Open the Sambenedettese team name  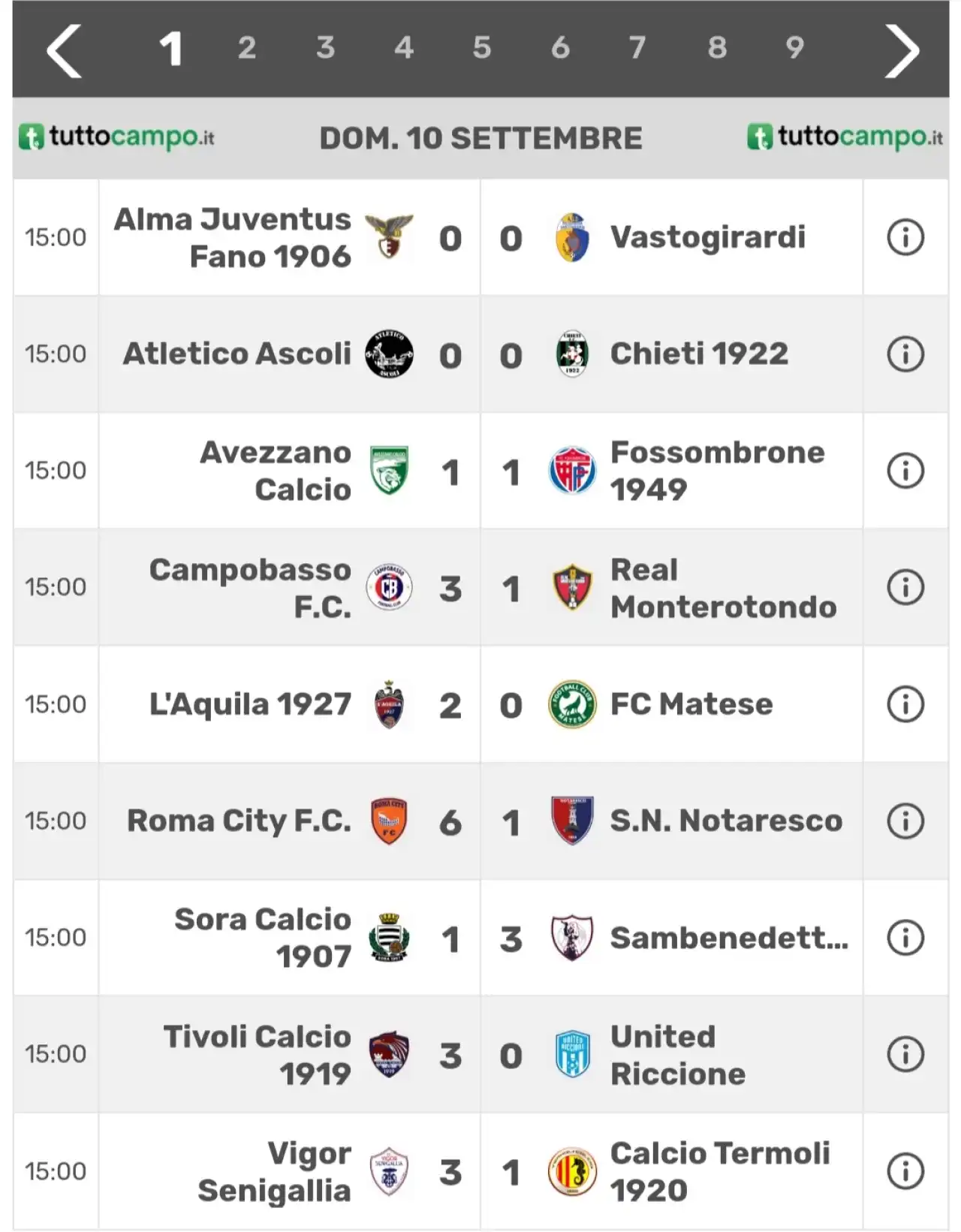click(x=729, y=938)
